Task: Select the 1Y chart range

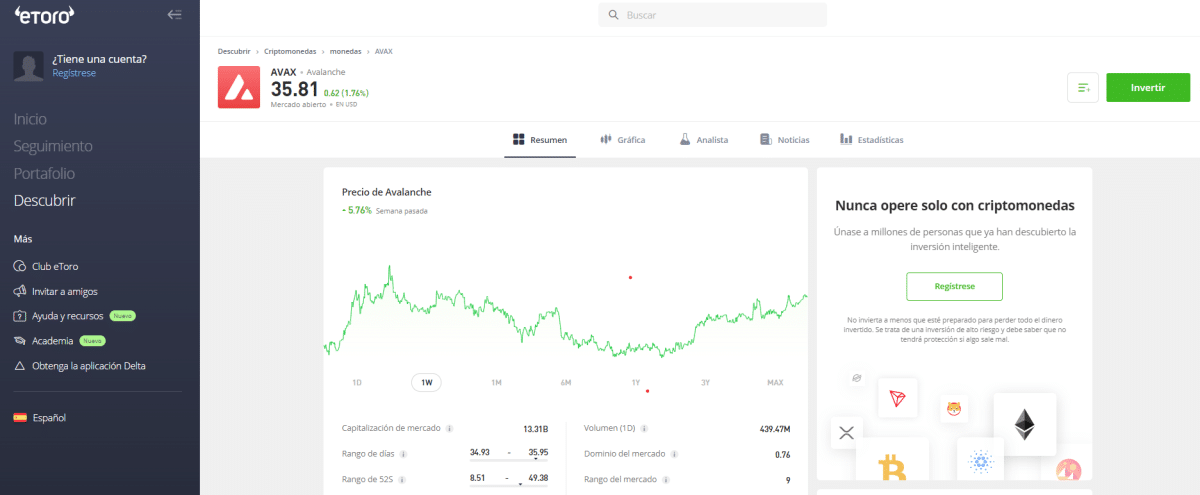Action: click(x=635, y=382)
